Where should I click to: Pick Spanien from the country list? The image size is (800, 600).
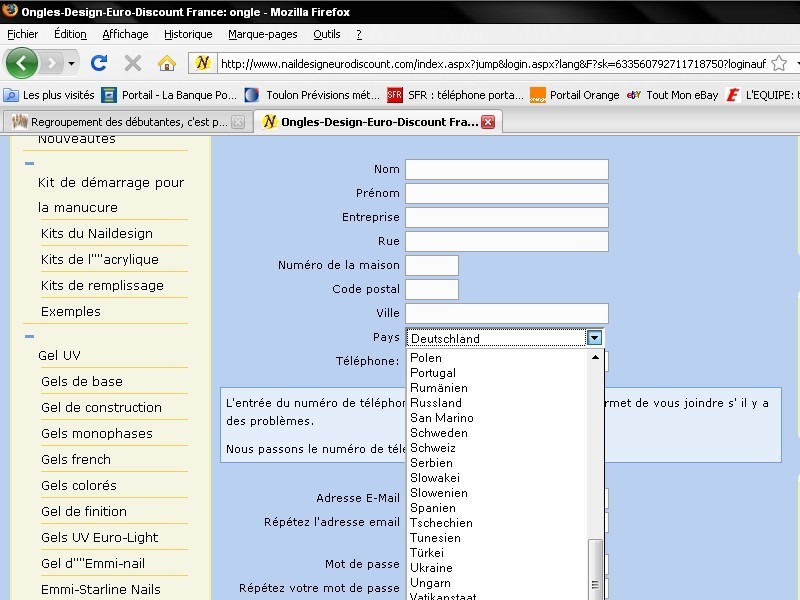coord(432,508)
